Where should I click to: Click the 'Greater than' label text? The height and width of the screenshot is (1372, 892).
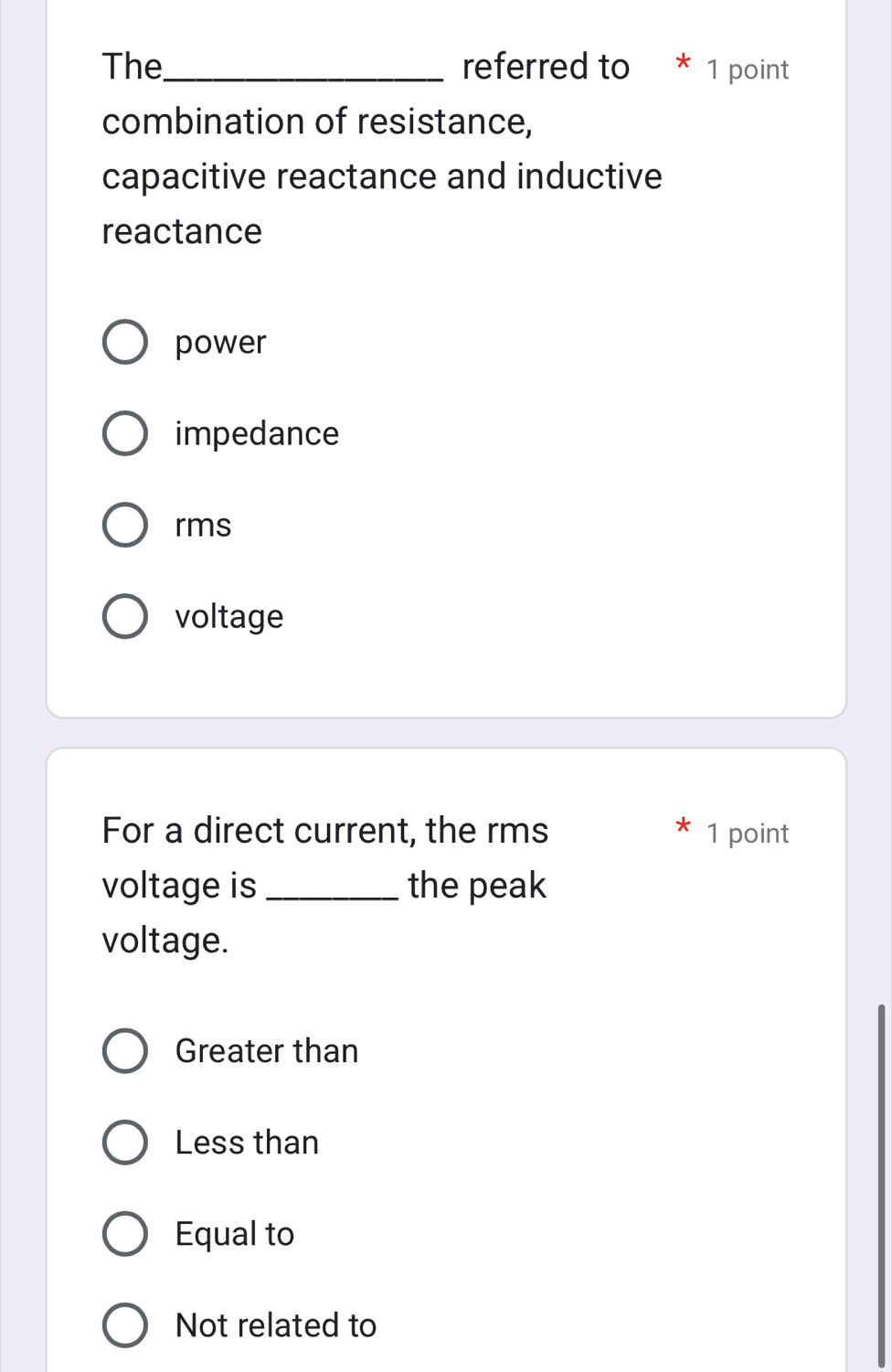[x=267, y=1051]
